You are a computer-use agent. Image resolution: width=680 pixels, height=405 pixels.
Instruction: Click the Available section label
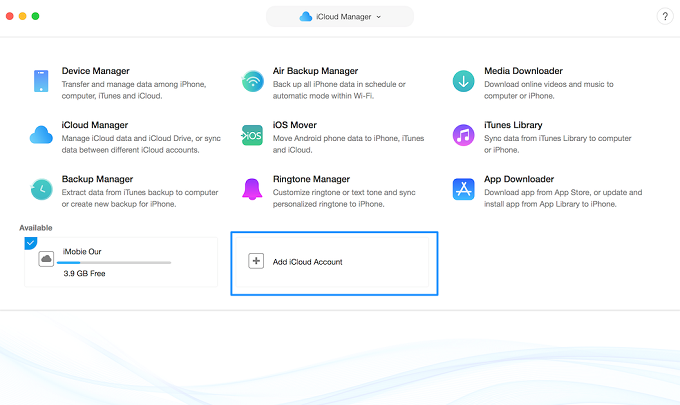tap(36, 228)
